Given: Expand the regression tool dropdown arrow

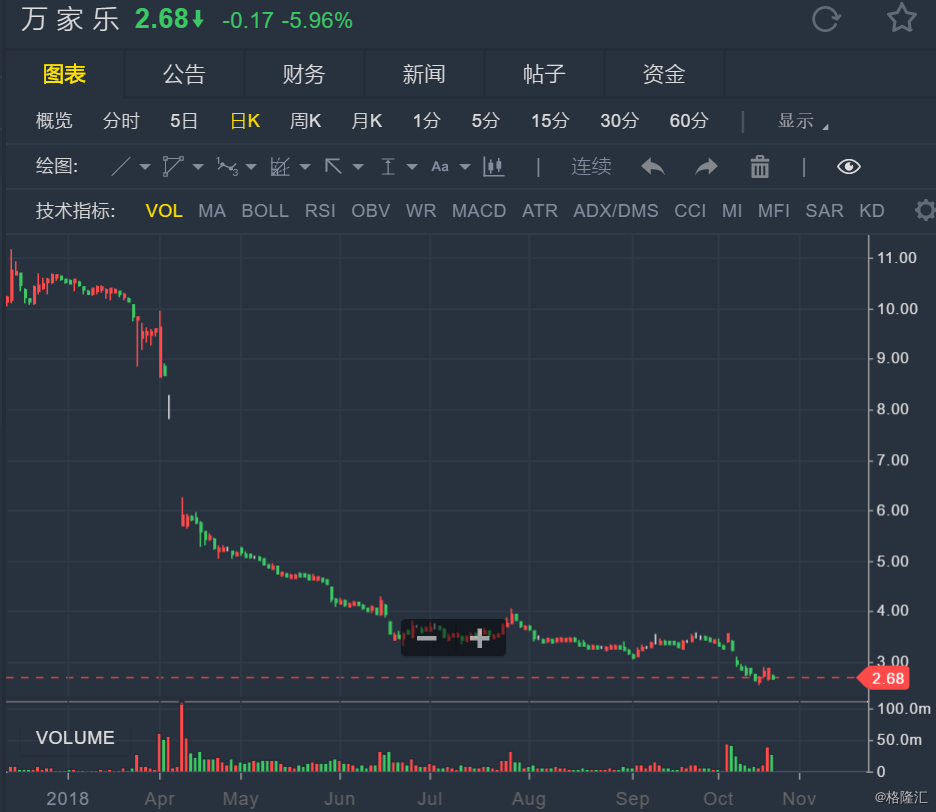Looking at the screenshot, I should 305,167.
